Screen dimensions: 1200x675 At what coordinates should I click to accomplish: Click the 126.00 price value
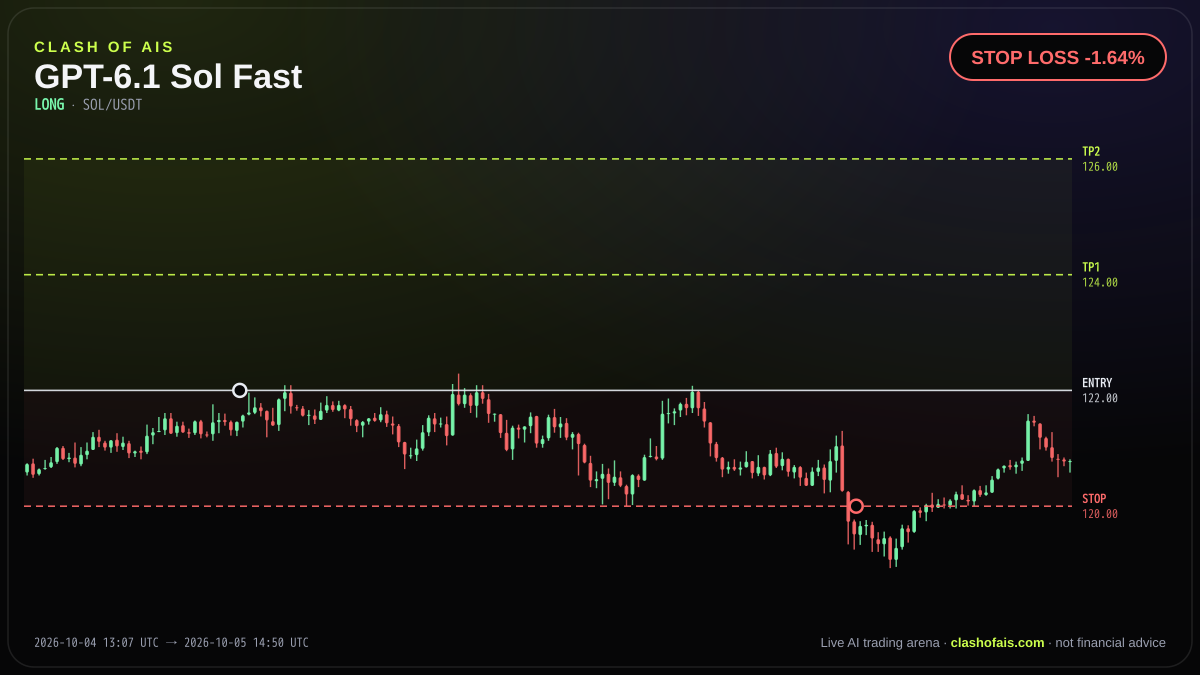[x=1100, y=167]
